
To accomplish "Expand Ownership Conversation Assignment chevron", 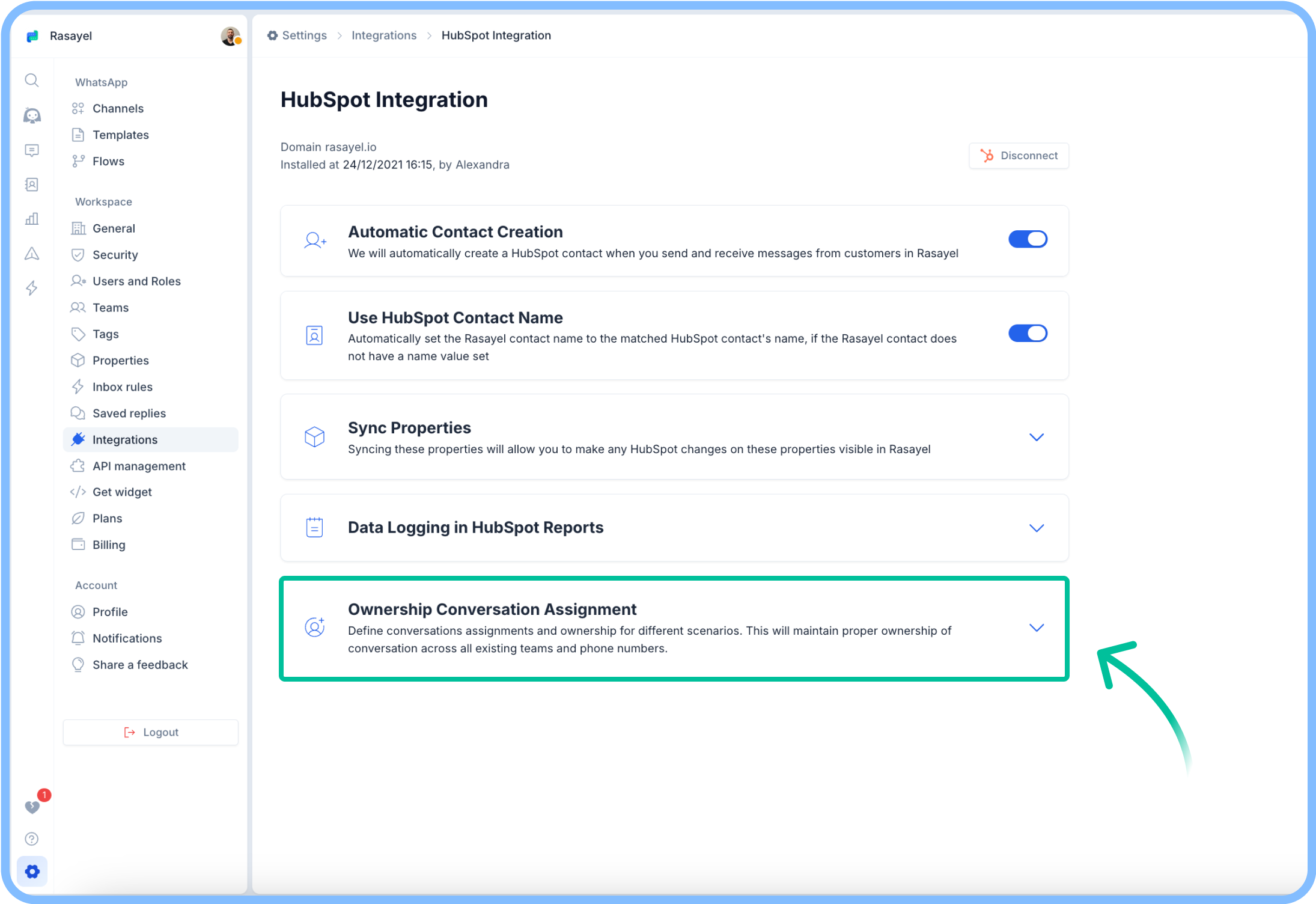I will coord(1036,628).
